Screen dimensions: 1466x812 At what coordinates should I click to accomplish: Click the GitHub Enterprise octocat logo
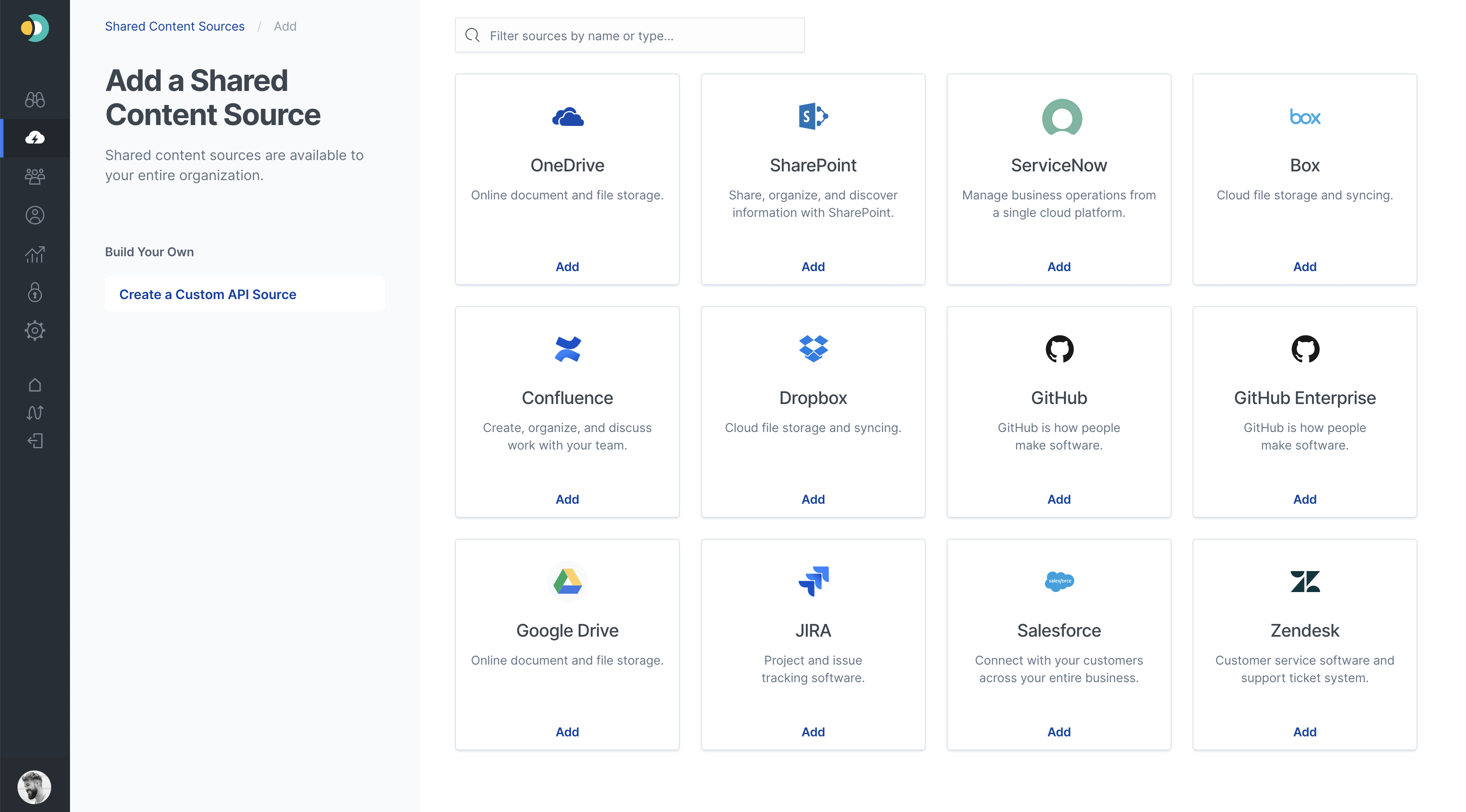(1305, 349)
